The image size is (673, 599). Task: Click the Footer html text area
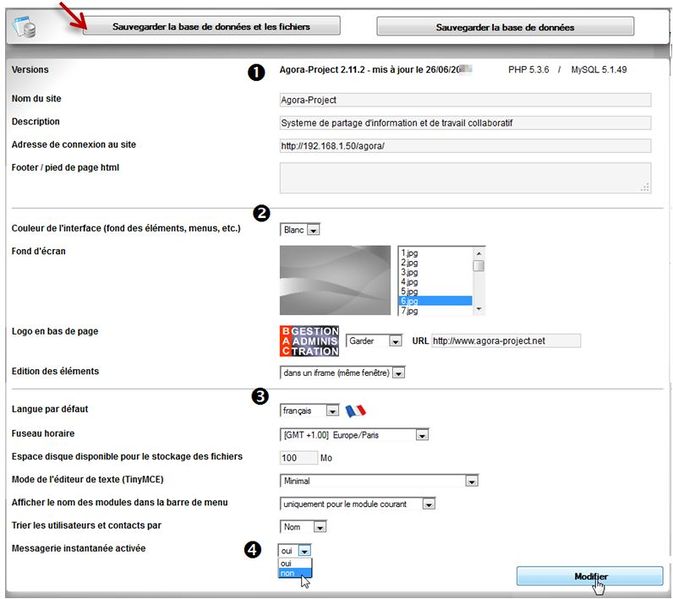pyautogui.click(x=465, y=178)
